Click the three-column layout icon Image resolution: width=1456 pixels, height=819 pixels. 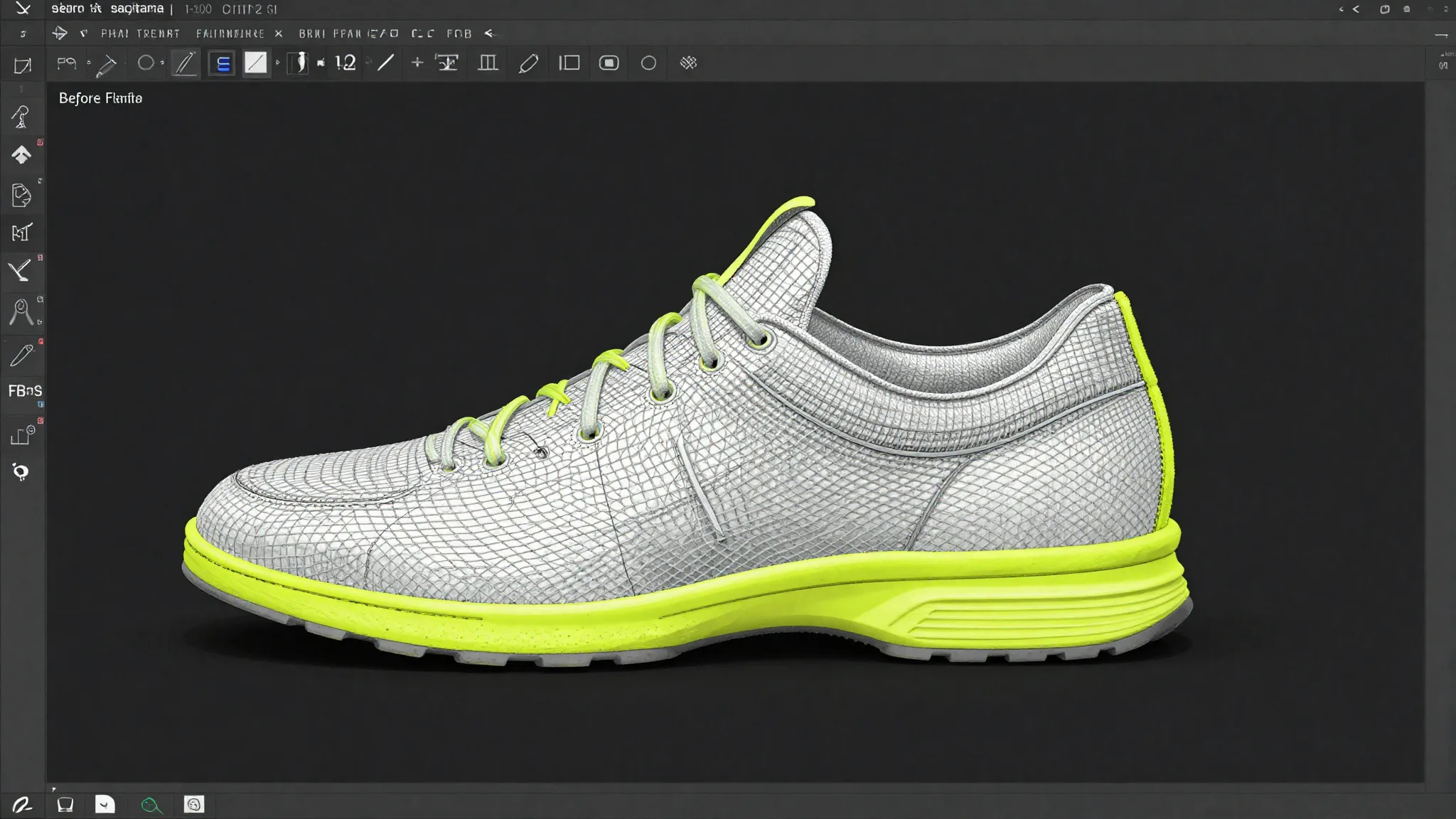coord(488,63)
